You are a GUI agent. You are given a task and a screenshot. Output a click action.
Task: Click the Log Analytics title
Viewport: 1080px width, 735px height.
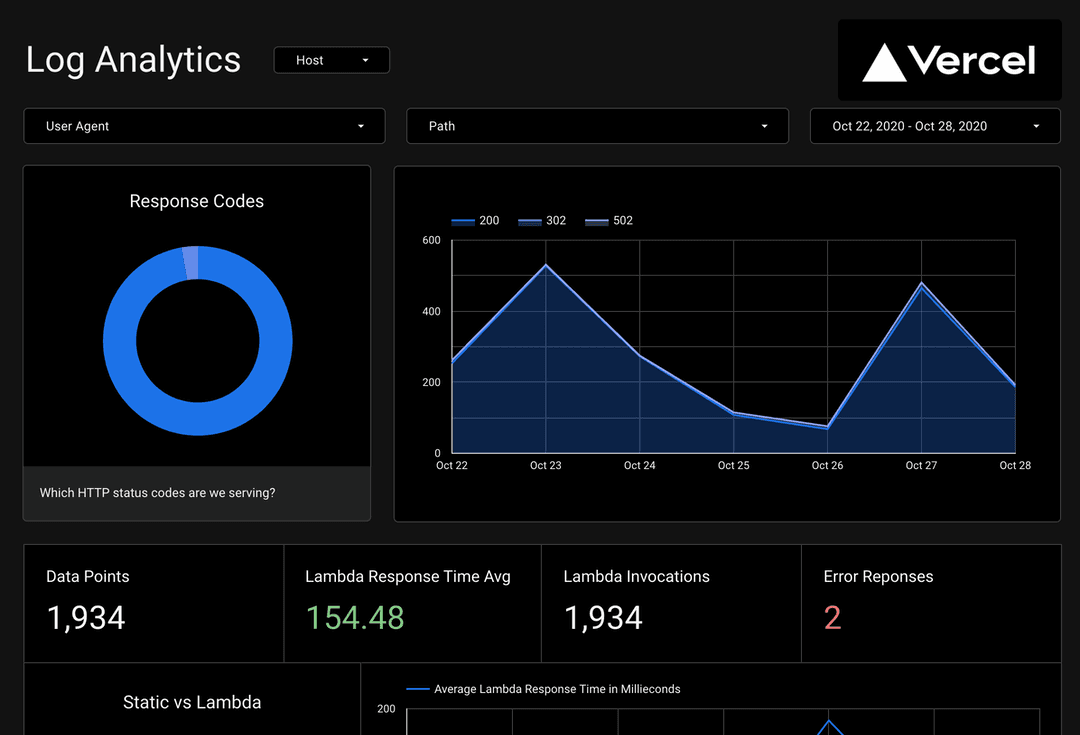133,60
